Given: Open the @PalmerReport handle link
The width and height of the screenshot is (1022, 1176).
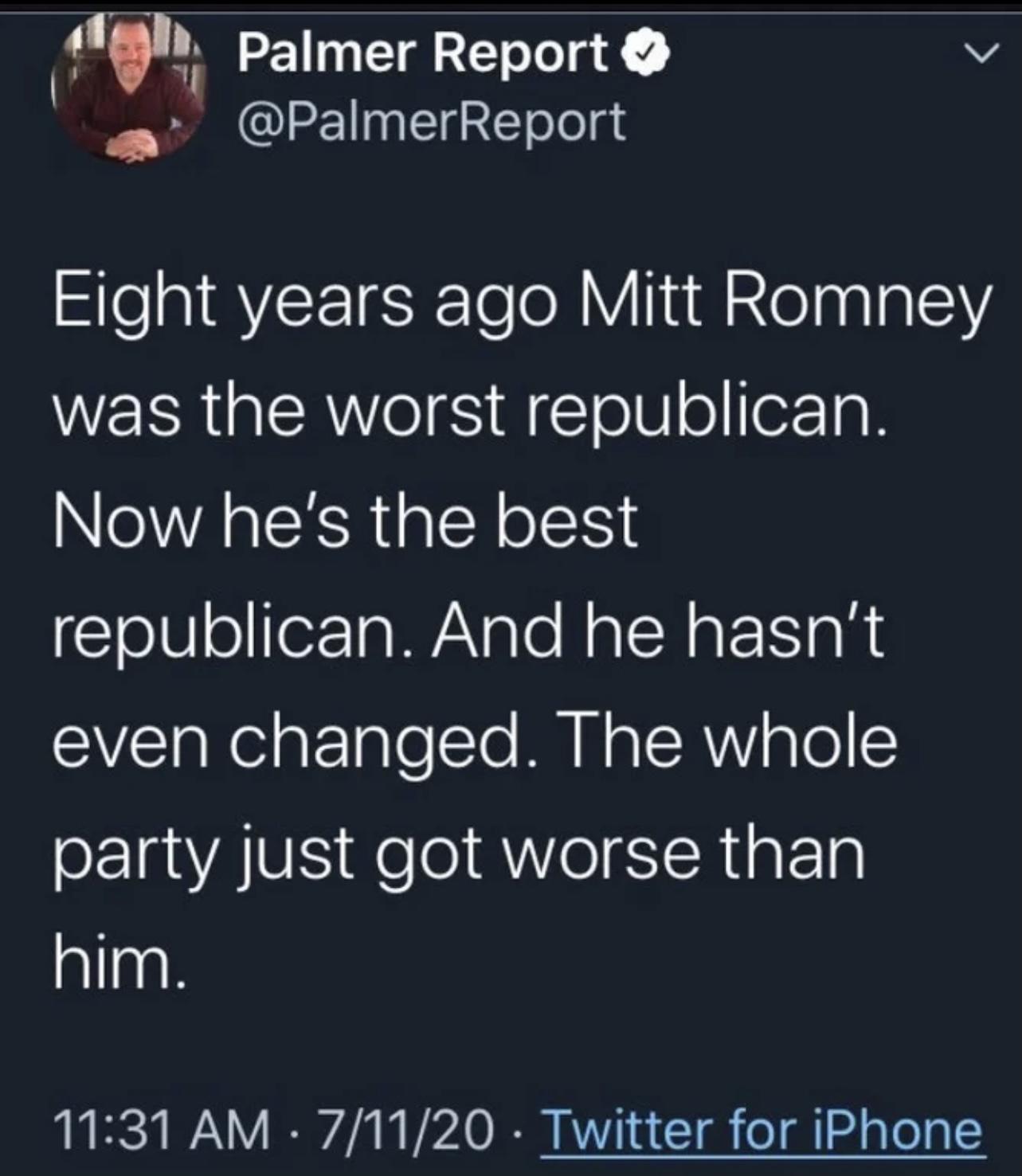Looking at the screenshot, I should pos(431,122).
